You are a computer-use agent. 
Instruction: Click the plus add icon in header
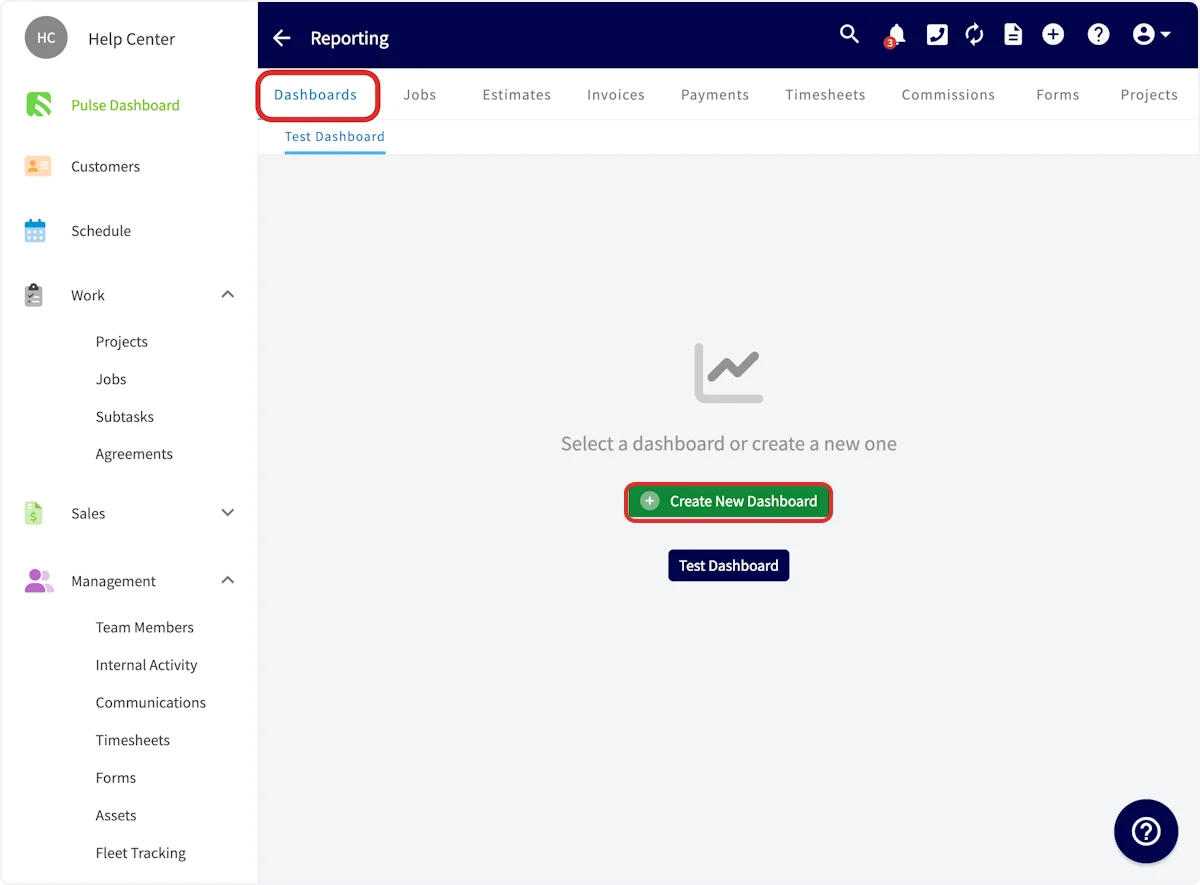pos(1053,35)
